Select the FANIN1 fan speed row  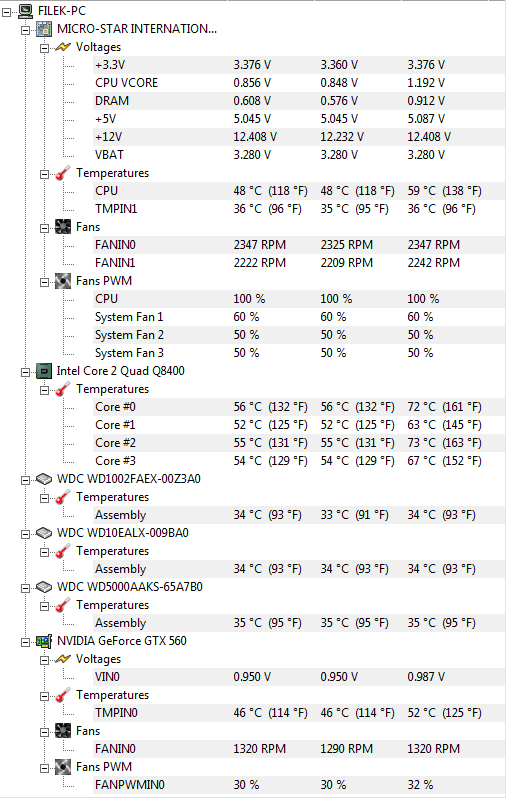coord(297,263)
